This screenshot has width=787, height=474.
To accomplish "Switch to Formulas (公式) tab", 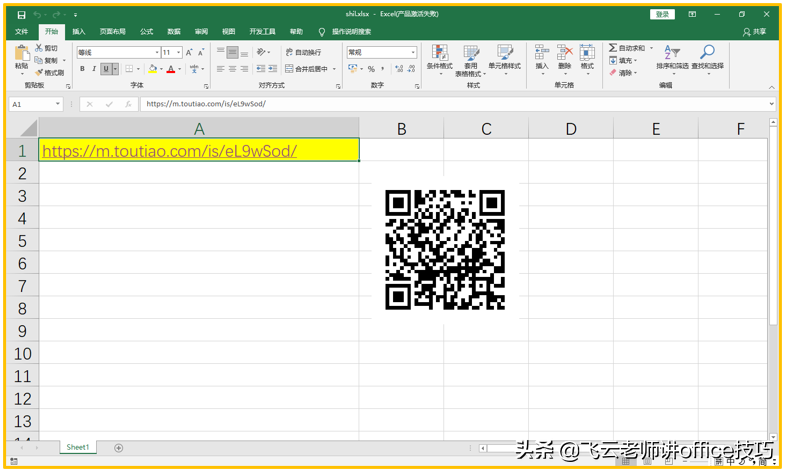I will click(147, 32).
